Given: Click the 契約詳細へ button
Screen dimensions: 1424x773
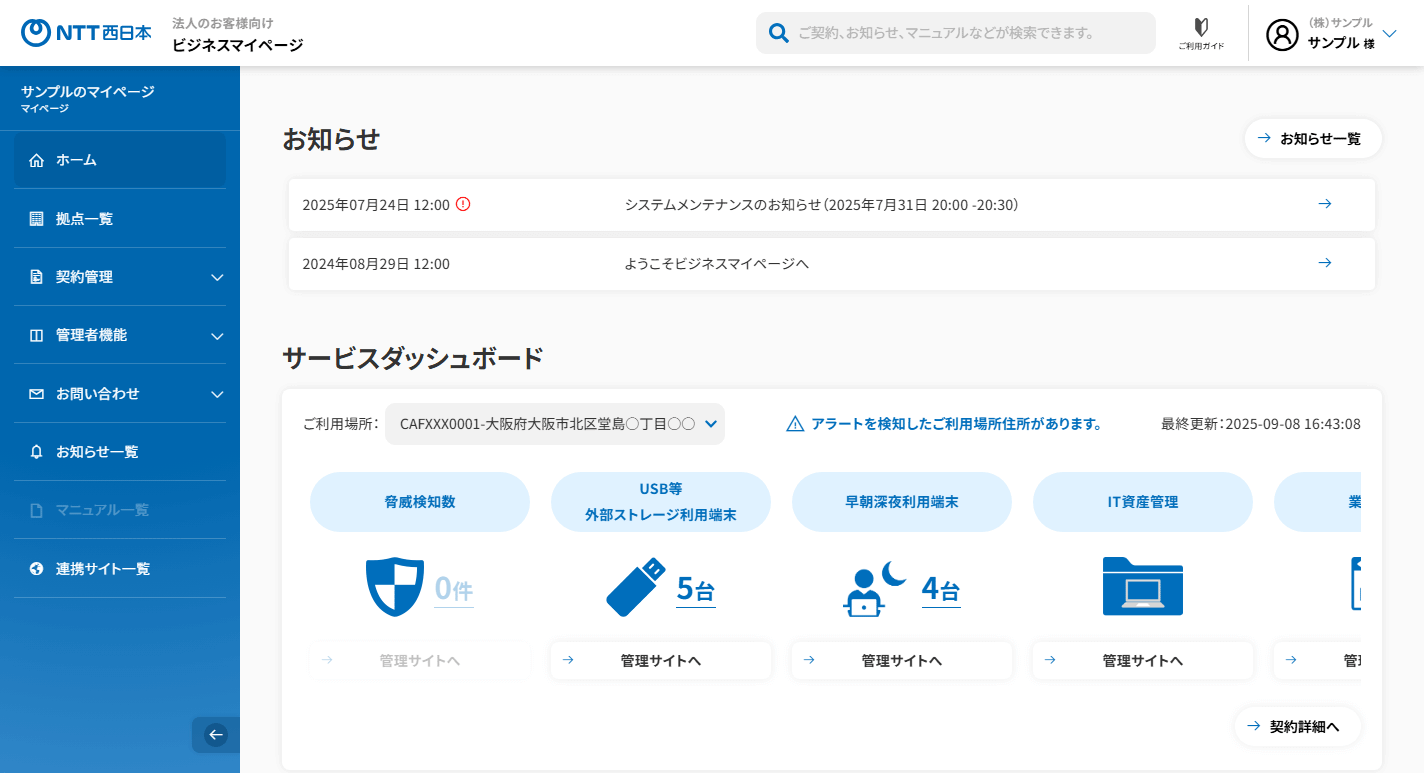Looking at the screenshot, I should pyautogui.click(x=1298, y=727).
